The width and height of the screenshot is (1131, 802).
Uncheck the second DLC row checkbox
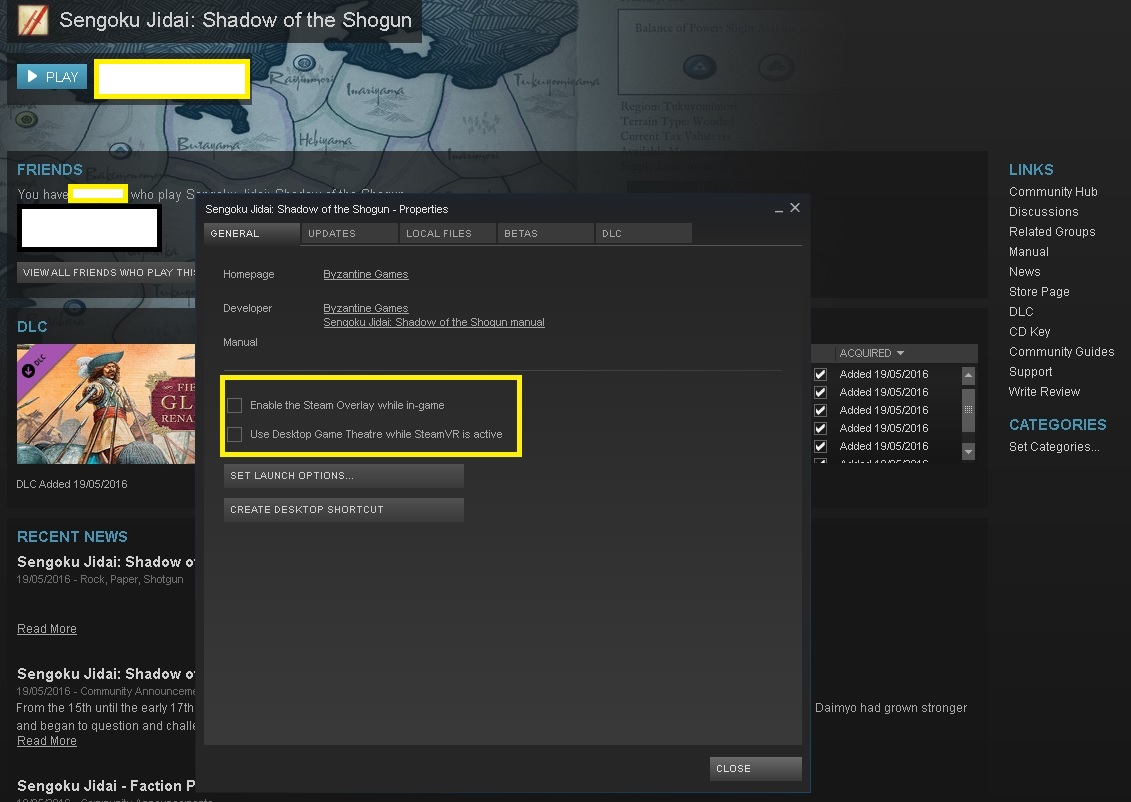click(x=820, y=392)
